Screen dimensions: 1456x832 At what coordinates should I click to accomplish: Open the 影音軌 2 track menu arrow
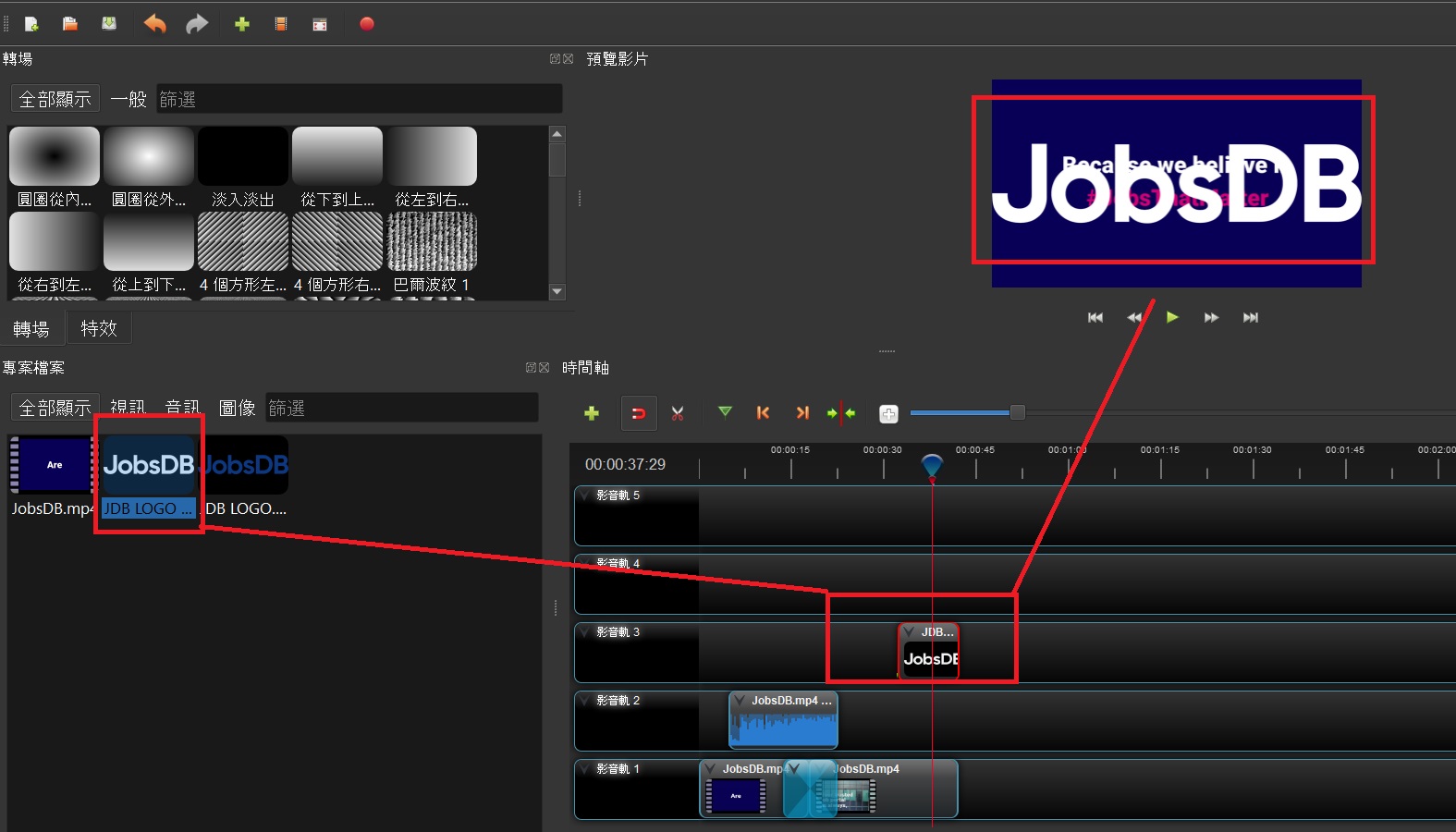584,701
